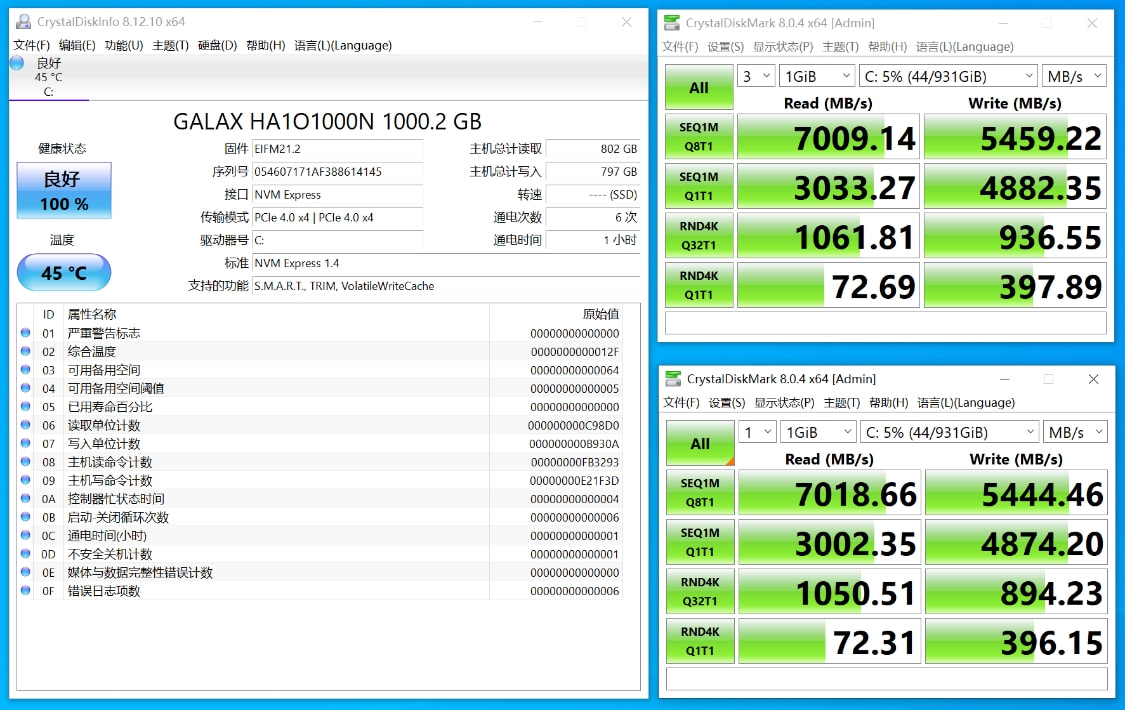This screenshot has width=1125, height=710.
Task: Open the MB/s units dropdown
Action: [1075, 75]
